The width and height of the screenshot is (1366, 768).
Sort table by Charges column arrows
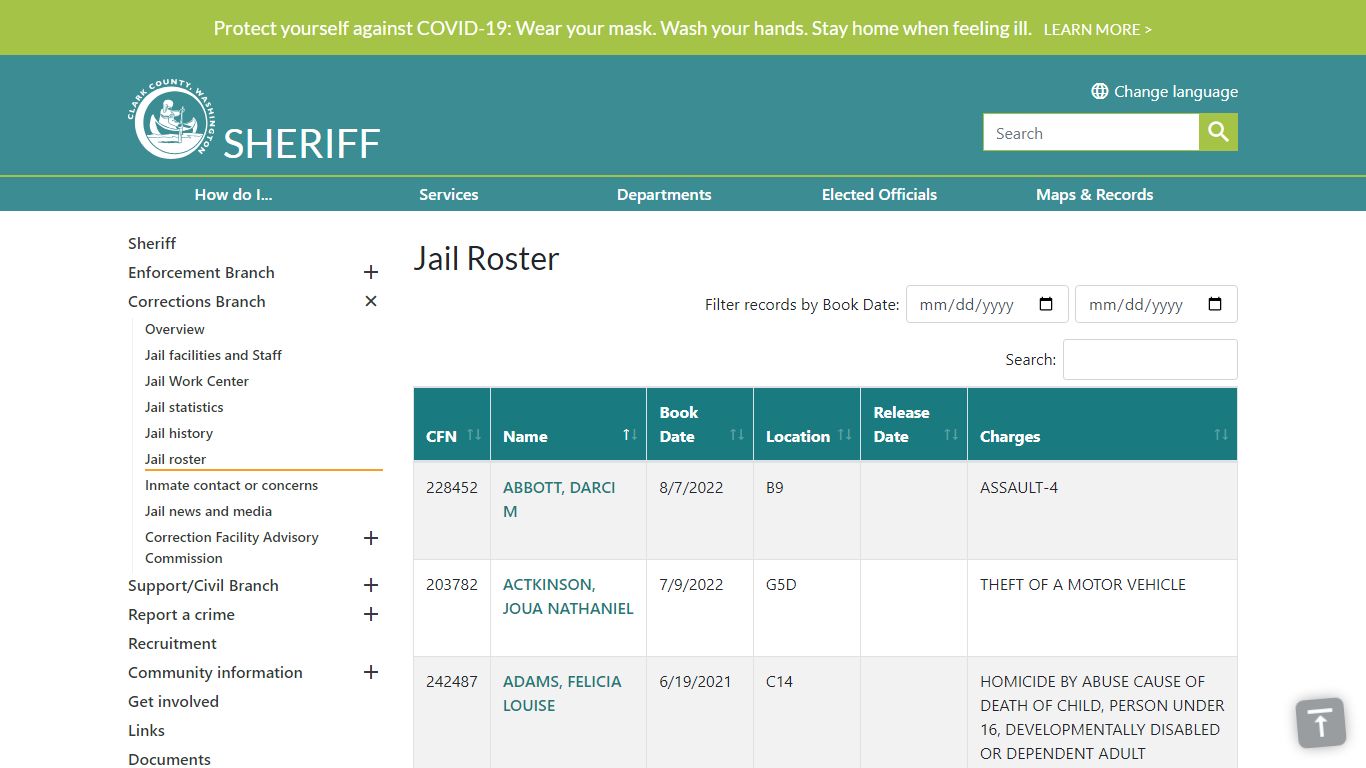pyautogui.click(x=1221, y=435)
